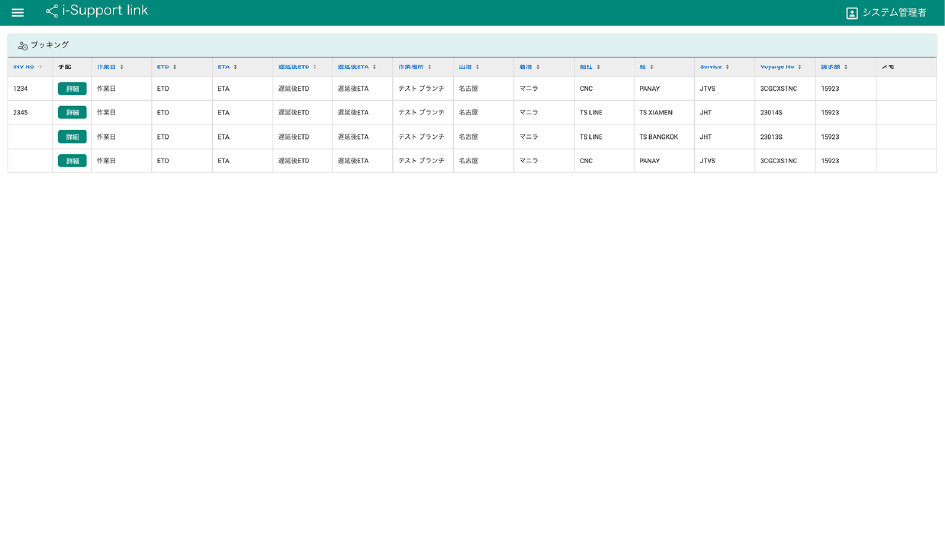Click 名古屋 in the invoice 2345 row
945x534 pixels.
[x=468, y=113]
